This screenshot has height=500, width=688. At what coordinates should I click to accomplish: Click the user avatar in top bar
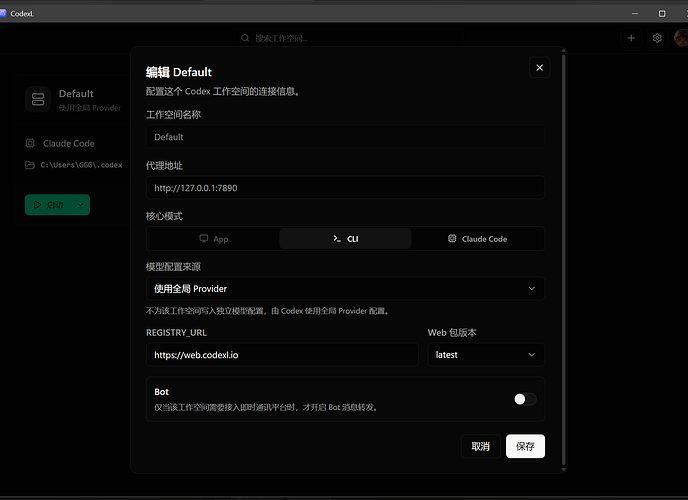coord(681,38)
